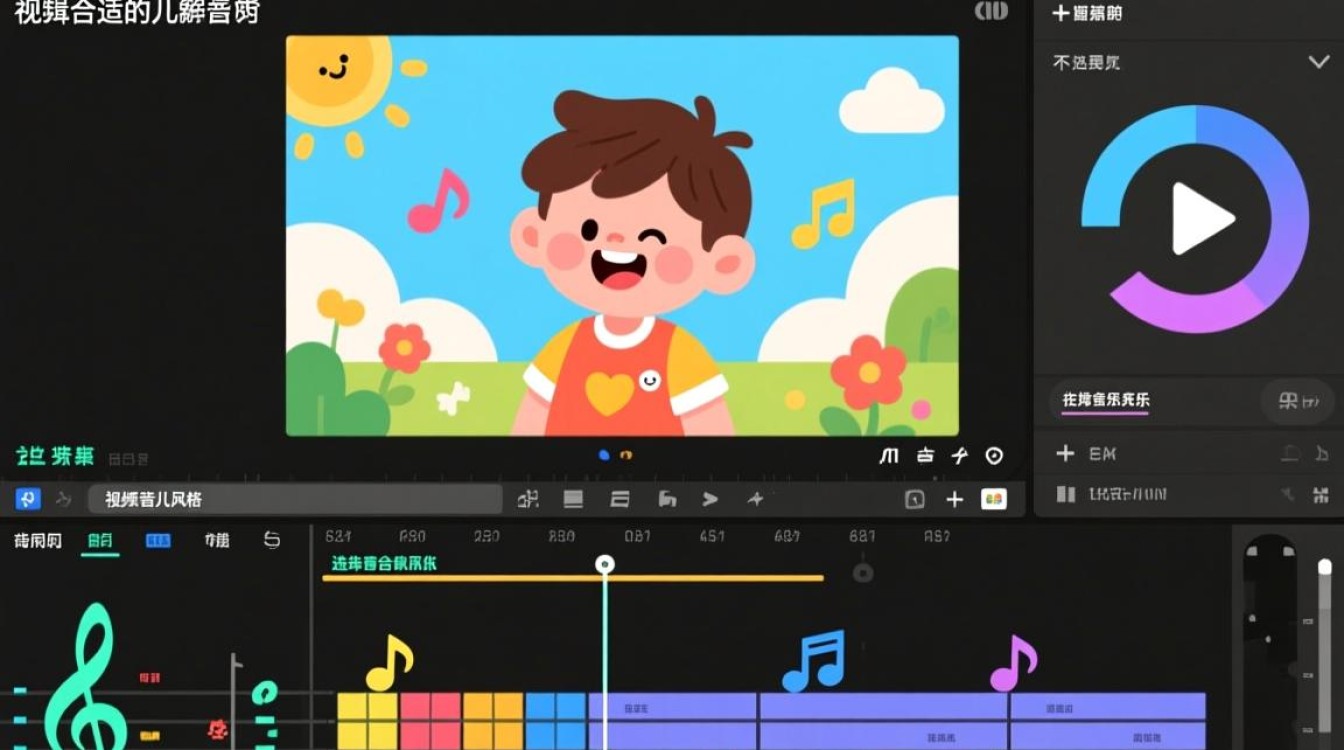Click the M-shaped icon under preview

tap(888, 456)
